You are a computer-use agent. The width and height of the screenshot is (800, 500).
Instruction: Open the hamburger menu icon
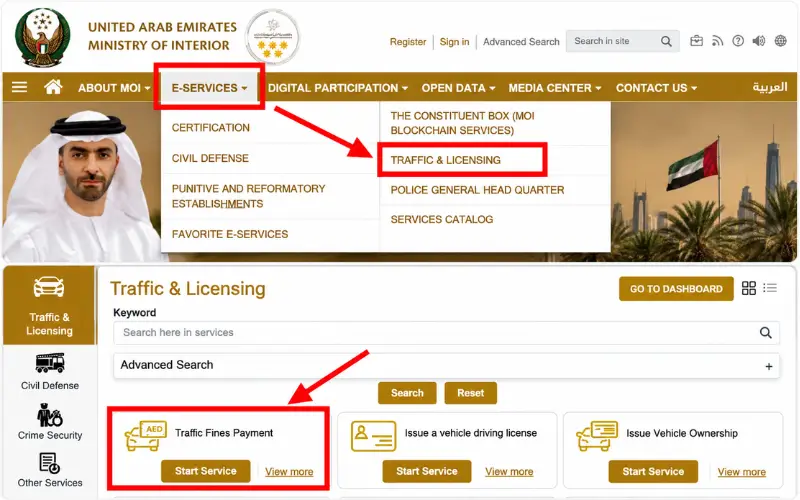[19, 87]
